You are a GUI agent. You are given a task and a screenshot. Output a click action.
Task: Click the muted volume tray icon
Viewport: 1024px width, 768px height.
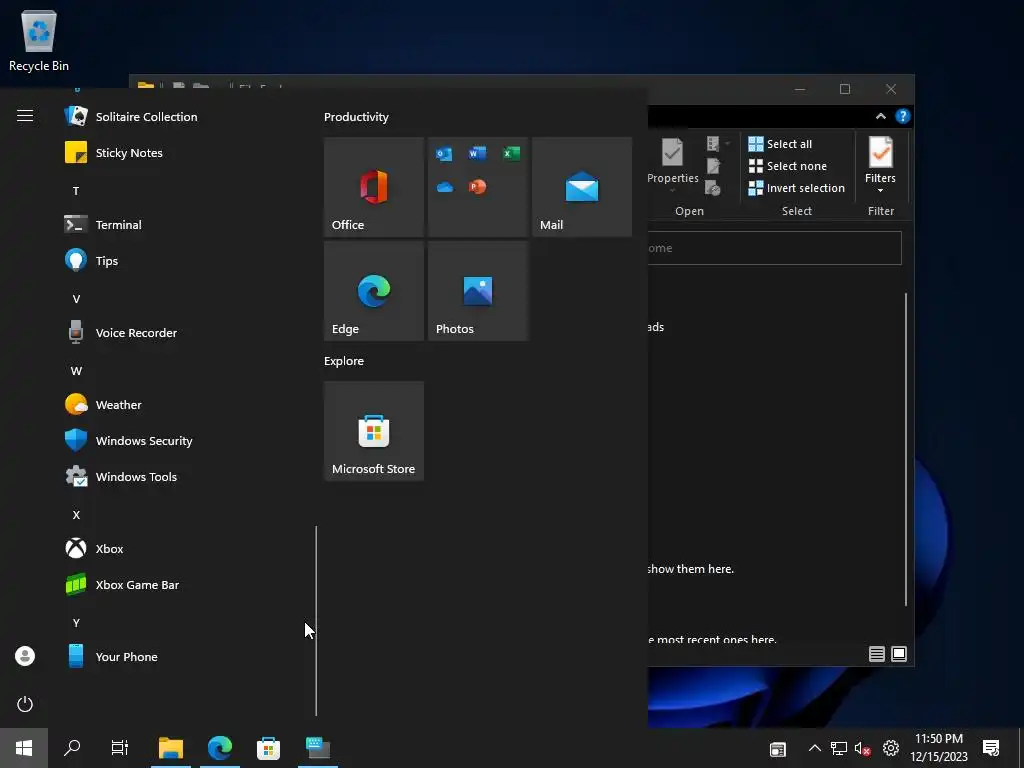coord(863,748)
